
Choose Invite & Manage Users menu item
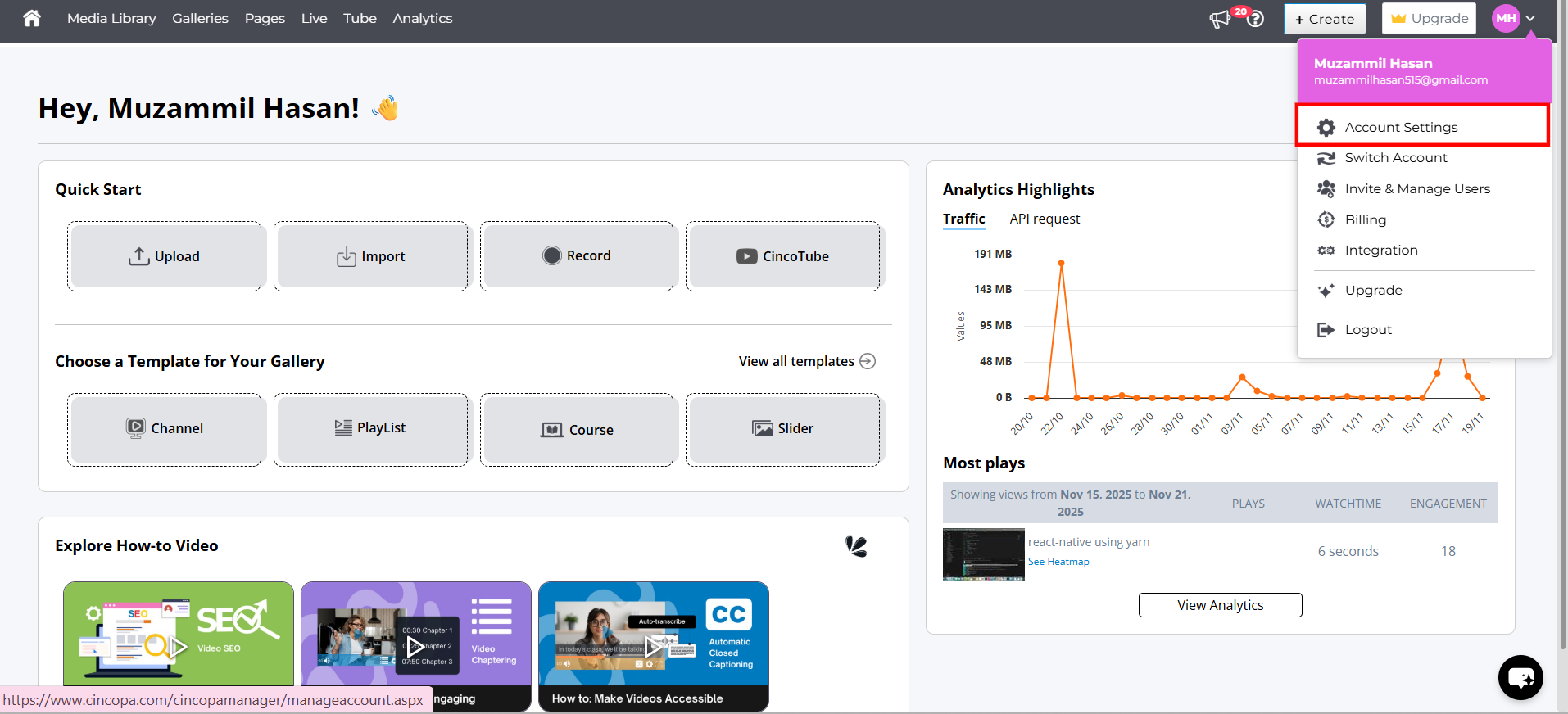point(1416,188)
